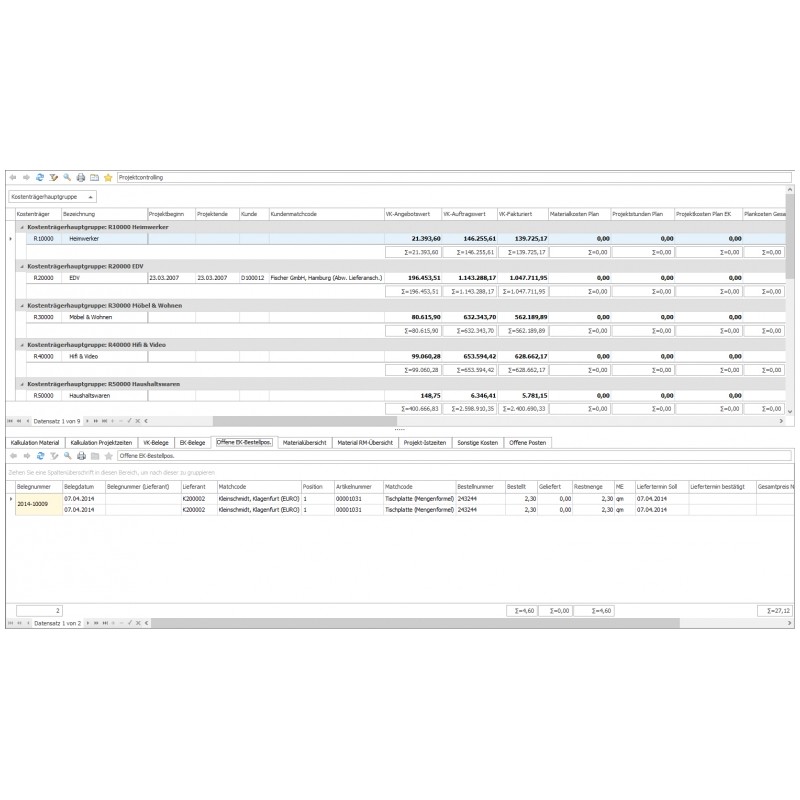Screen dimensions: 800x800
Task: Click the favorite star in the Offene EK-Bestellpos. toolbar
Action: [x=108, y=456]
